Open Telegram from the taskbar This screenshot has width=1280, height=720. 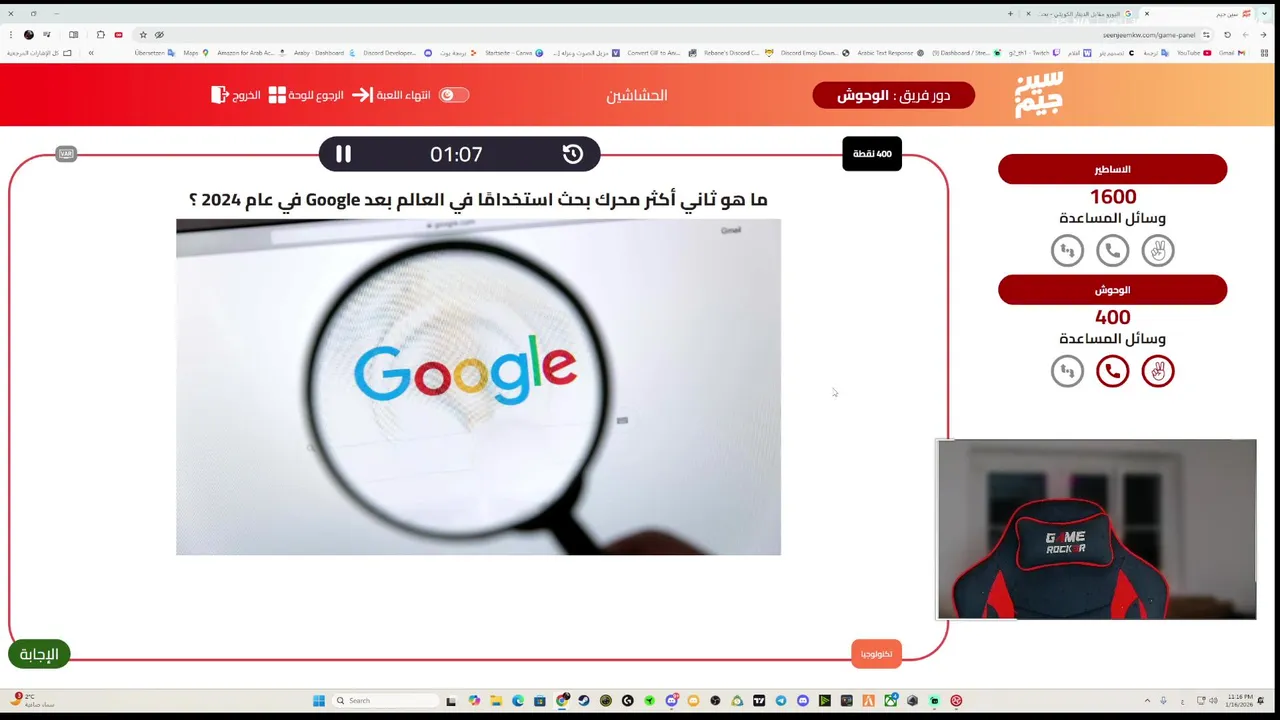781,700
